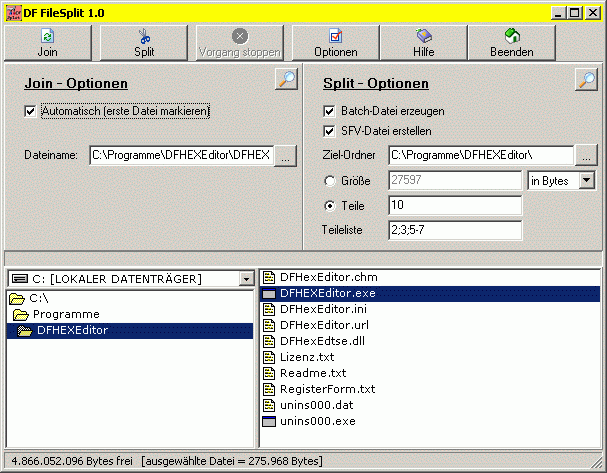Screen dimensions: 607x473
Task: Uncheck Batch-Datei erzeugen
Action: [330, 111]
